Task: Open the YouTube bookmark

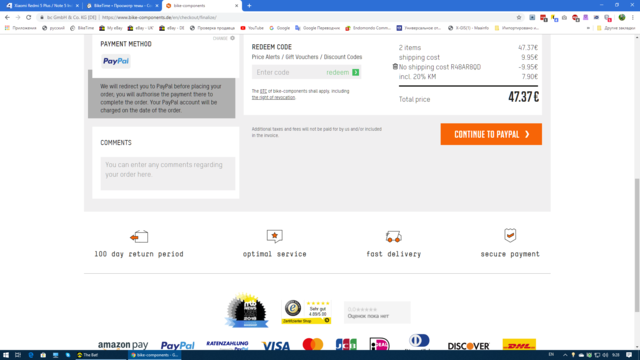Action: [x=252, y=28]
